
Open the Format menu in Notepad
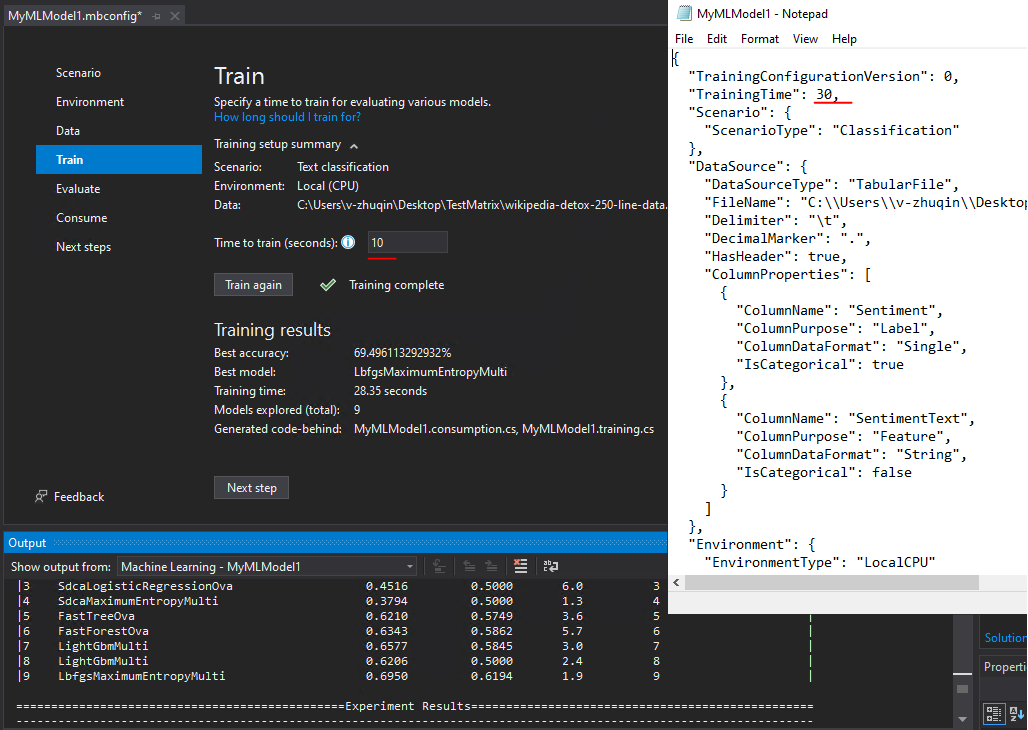click(760, 39)
